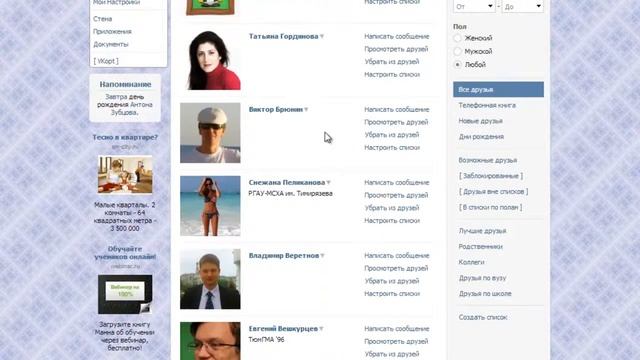This screenshot has width=640, height=360.
Task: Open the Заблокированные list
Action: tap(491, 176)
